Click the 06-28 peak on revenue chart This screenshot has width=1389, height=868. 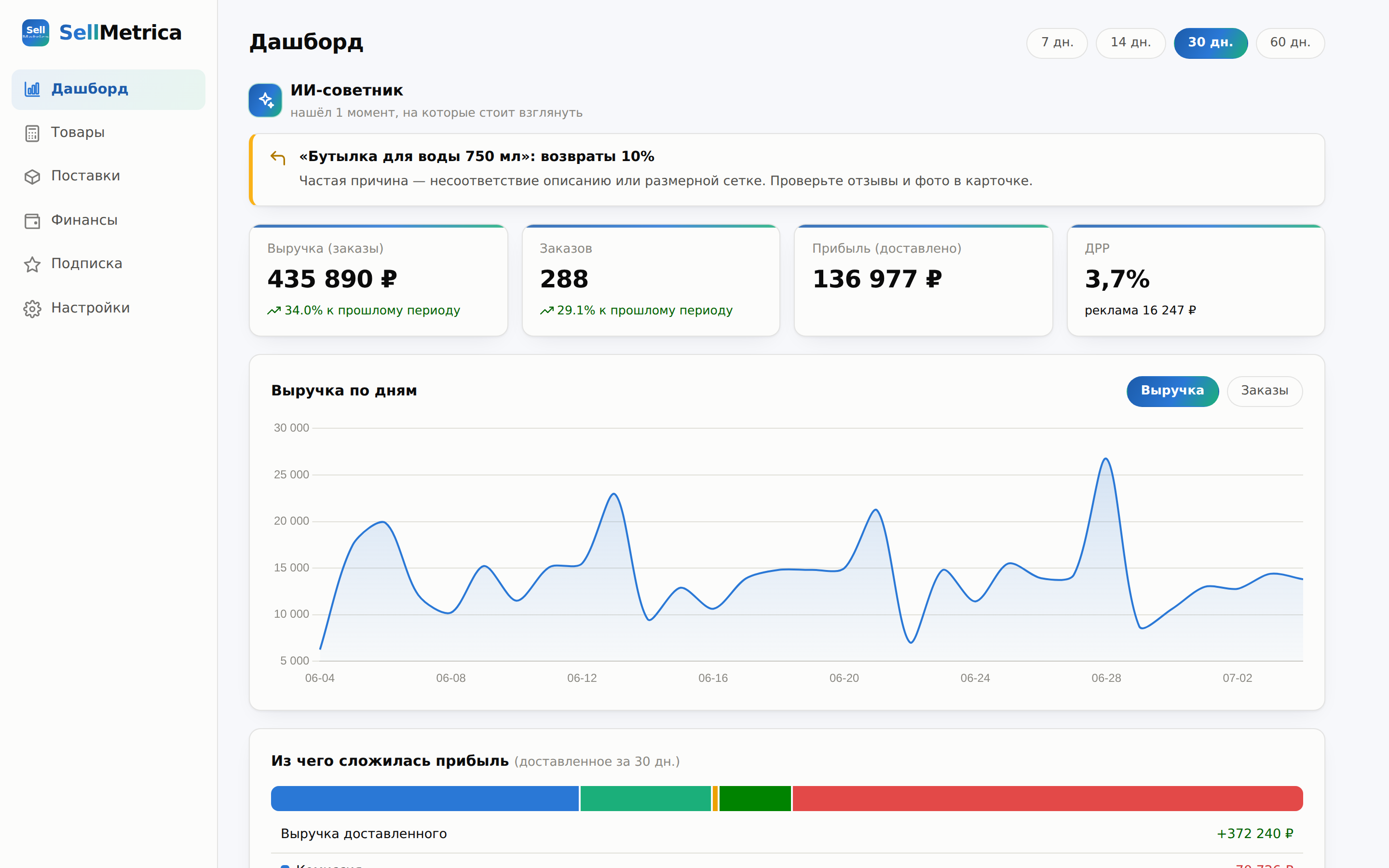pos(1106,459)
